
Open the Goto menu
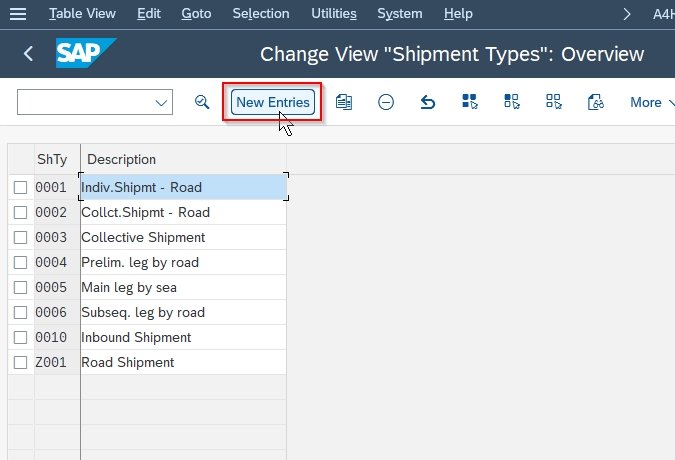click(196, 14)
